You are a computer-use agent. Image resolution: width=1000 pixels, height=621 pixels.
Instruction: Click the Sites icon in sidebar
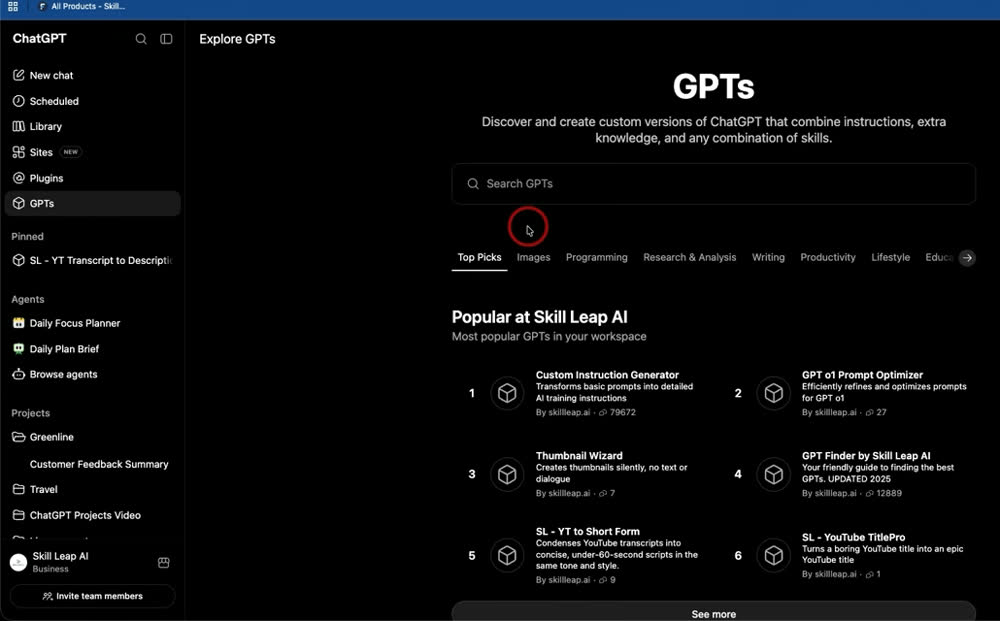coord(18,152)
